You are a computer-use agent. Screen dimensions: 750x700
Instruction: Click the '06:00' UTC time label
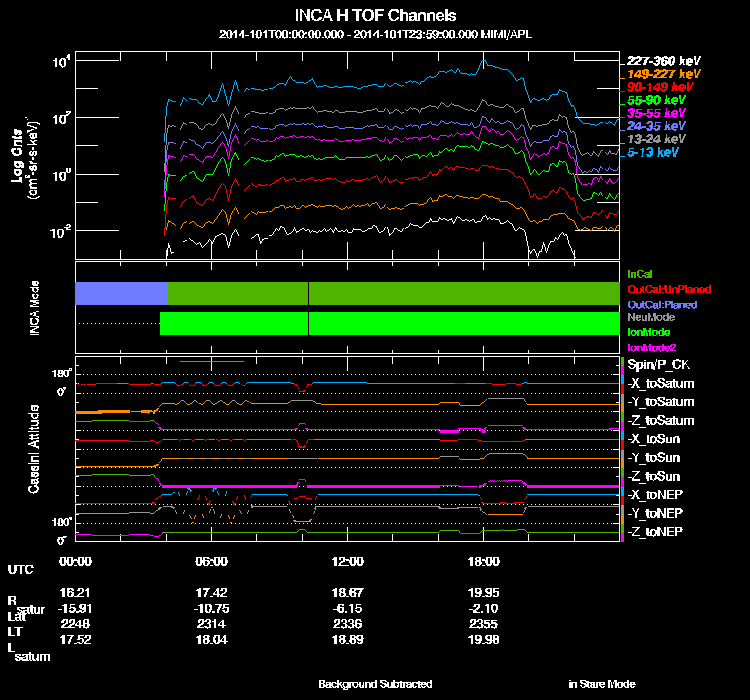211,561
